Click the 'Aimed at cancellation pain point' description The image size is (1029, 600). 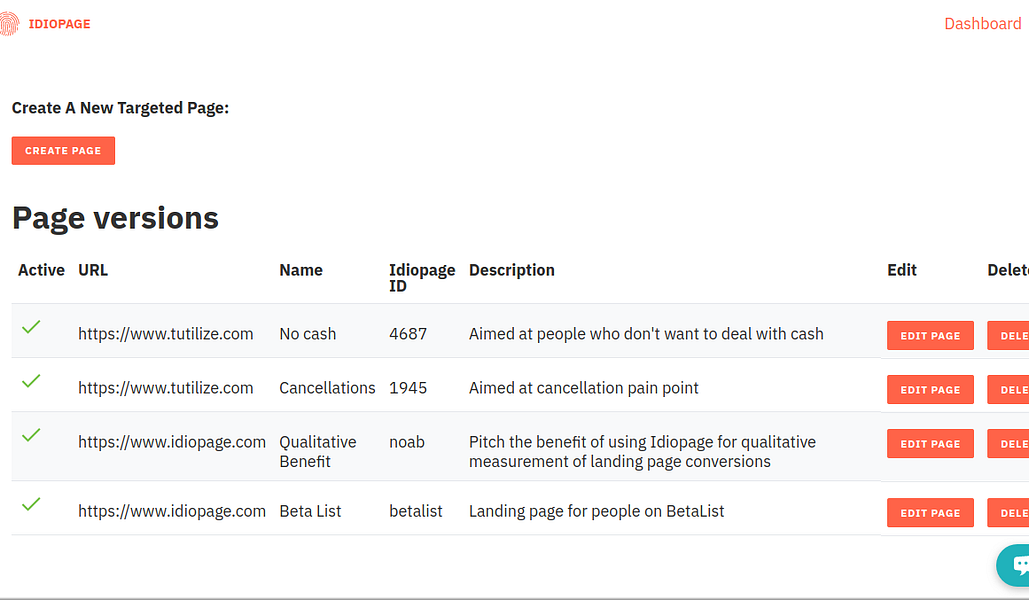coord(583,388)
